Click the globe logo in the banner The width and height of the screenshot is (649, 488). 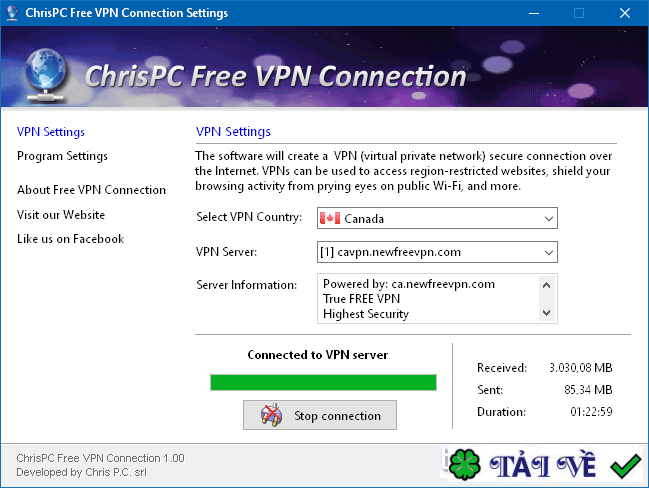click(x=45, y=75)
